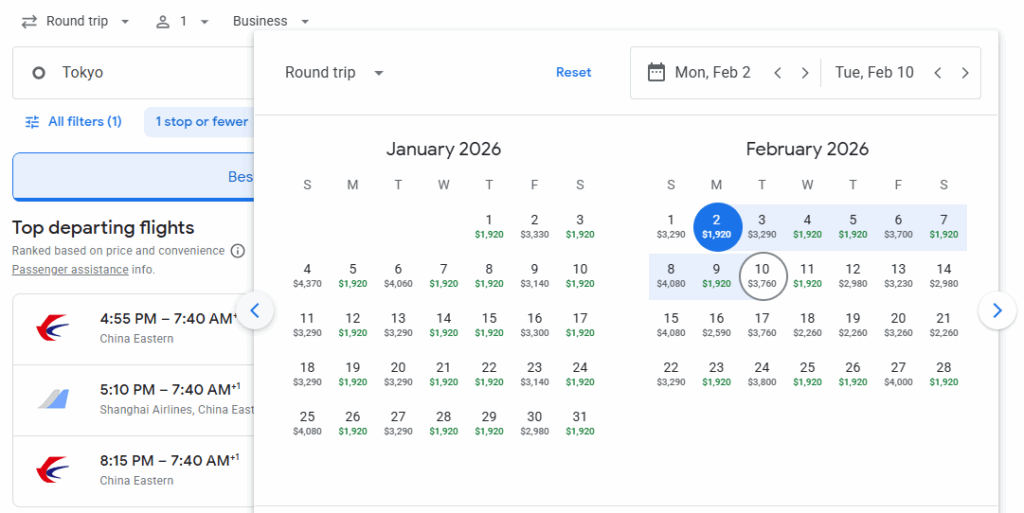
Task: Click the next month arrow on the calendar
Action: [x=997, y=311]
